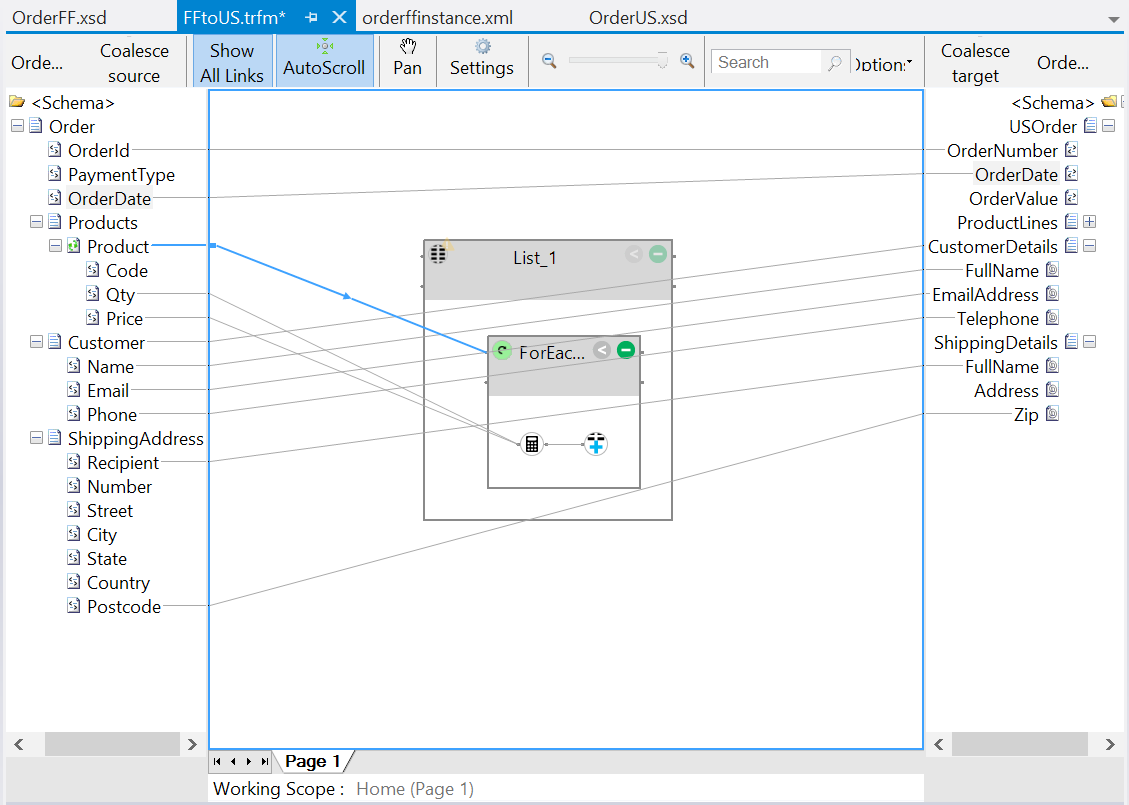
Task: Click the calculator functoid inside ForEach
Action: pyautogui.click(x=531, y=443)
